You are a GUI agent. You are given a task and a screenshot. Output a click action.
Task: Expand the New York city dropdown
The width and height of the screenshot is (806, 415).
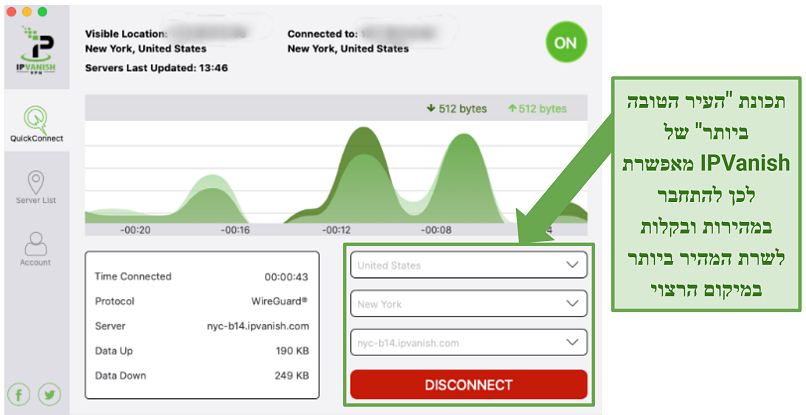click(x=468, y=304)
